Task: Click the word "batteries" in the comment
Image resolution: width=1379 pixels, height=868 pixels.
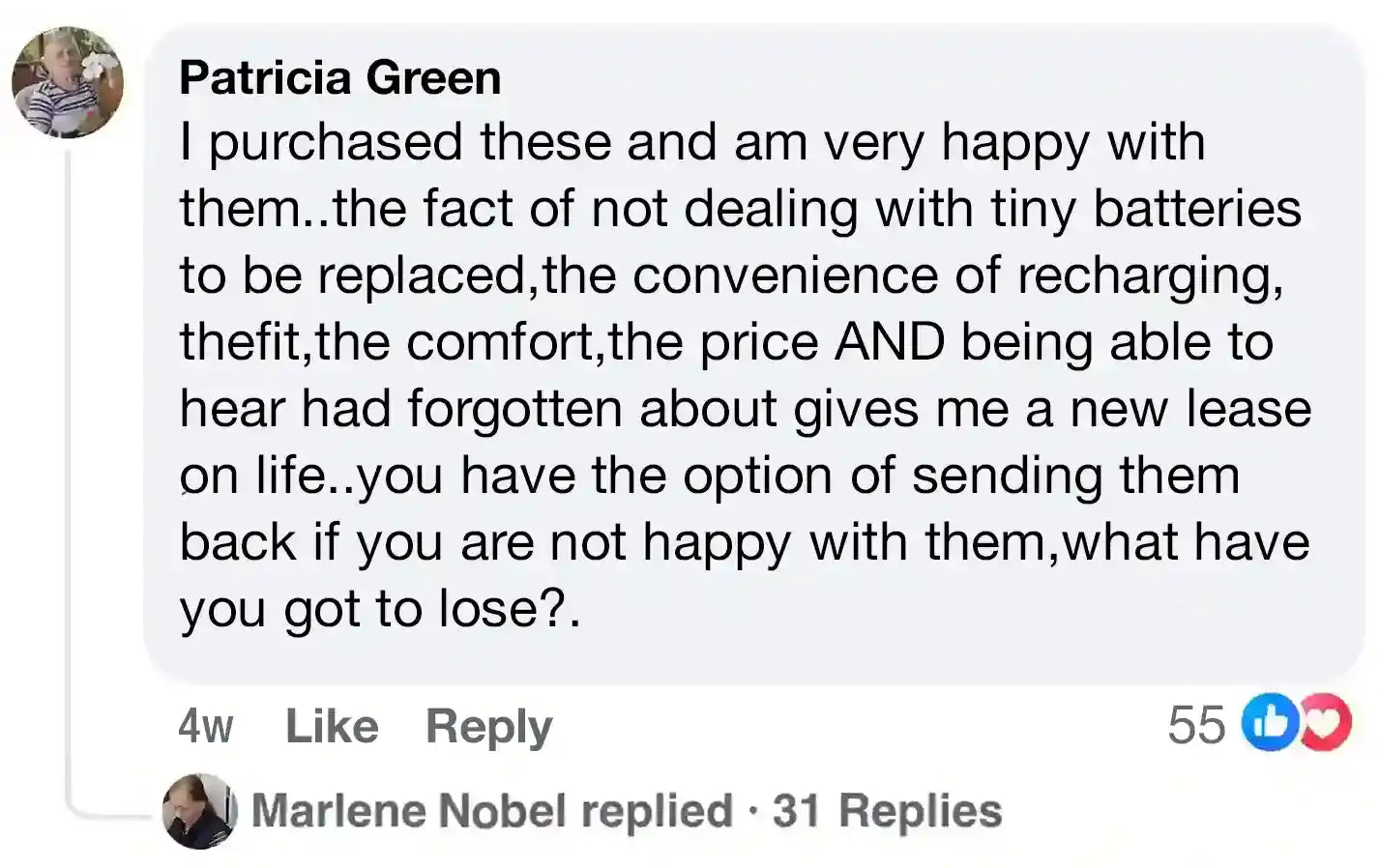Action: [1197, 209]
